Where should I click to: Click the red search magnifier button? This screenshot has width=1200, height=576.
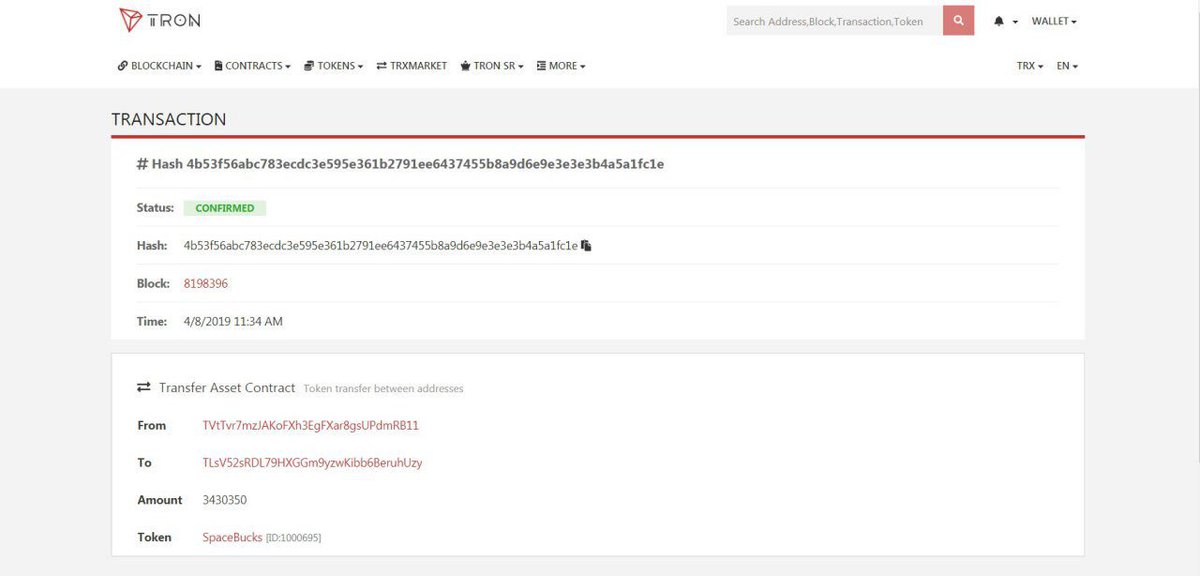coord(958,20)
